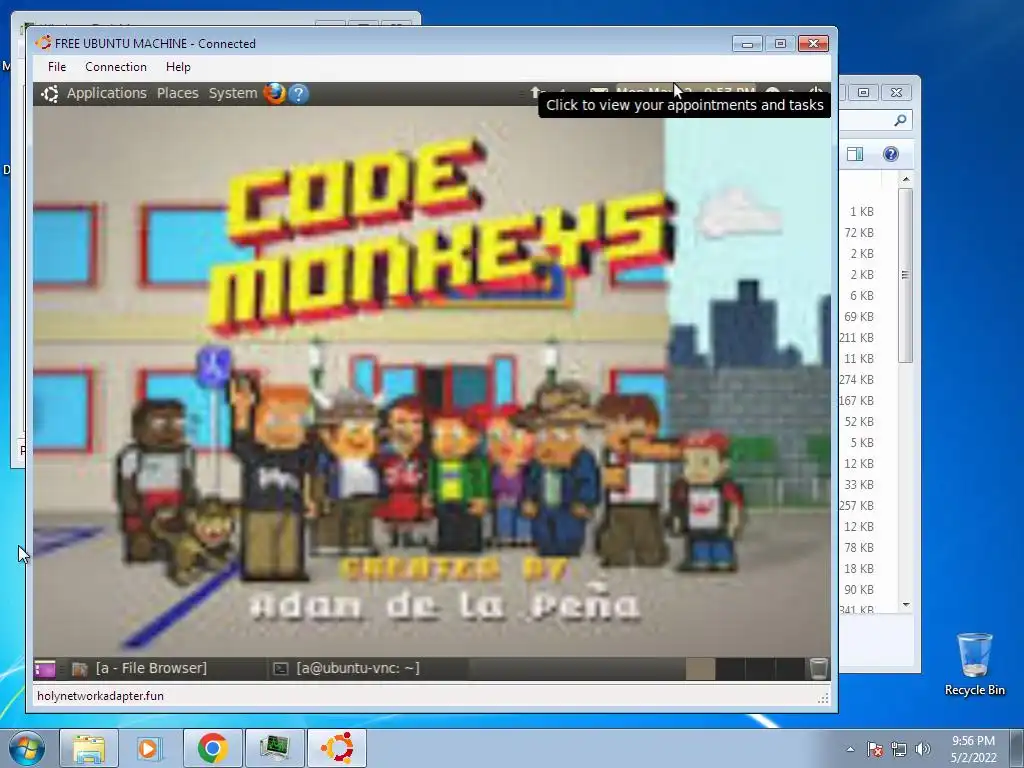Click the Show desktop button at taskbar end
The height and width of the screenshot is (768, 1024).
click(1018, 748)
